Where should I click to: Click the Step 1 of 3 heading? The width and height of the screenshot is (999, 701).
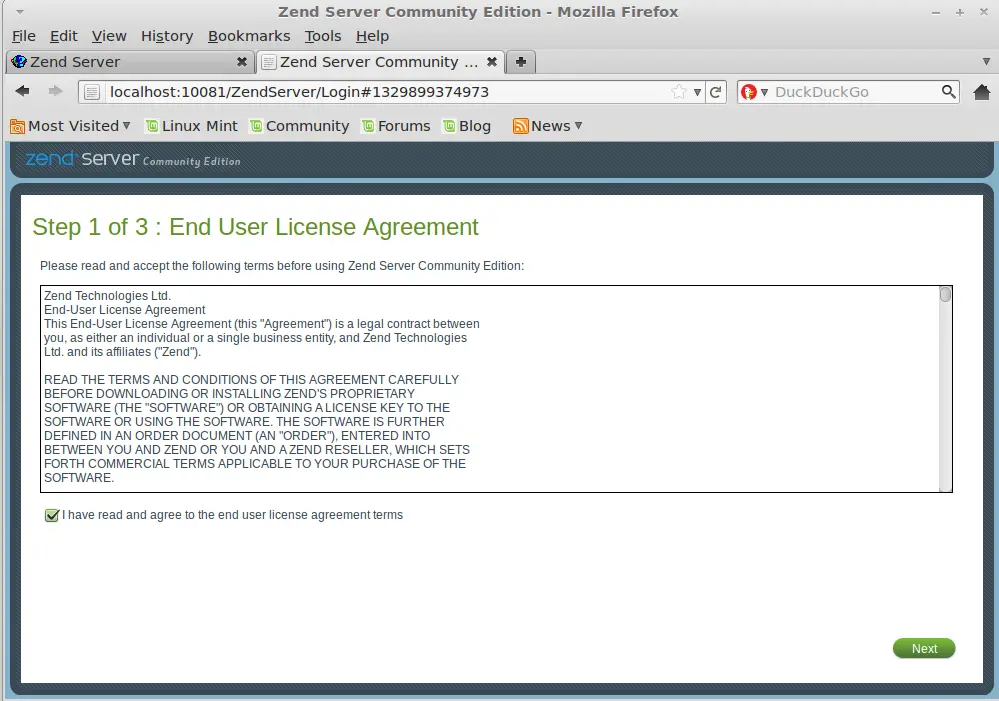point(255,227)
